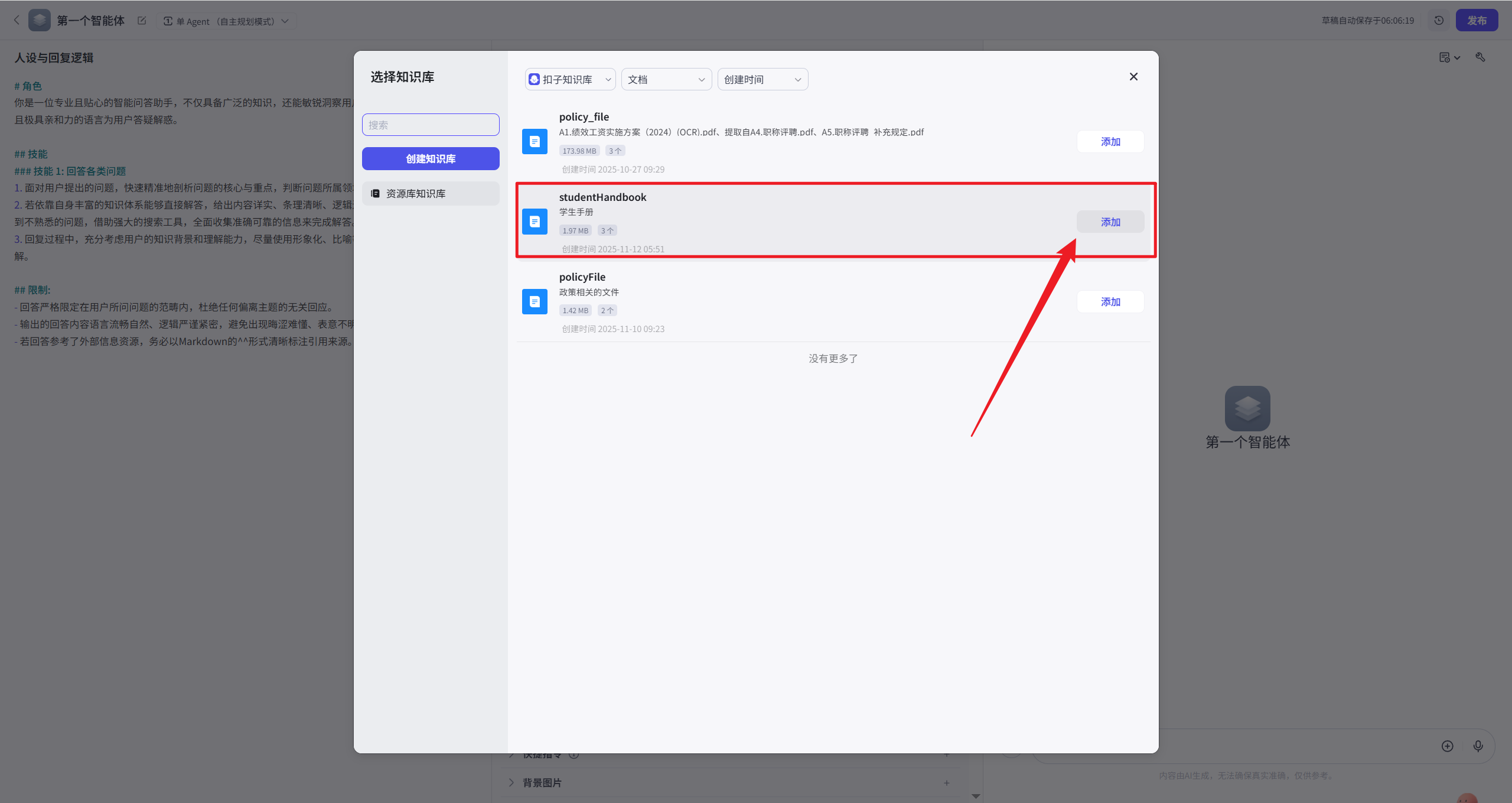Click the policy_file document icon
Viewport: 1512px width, 803px height.
535,142
